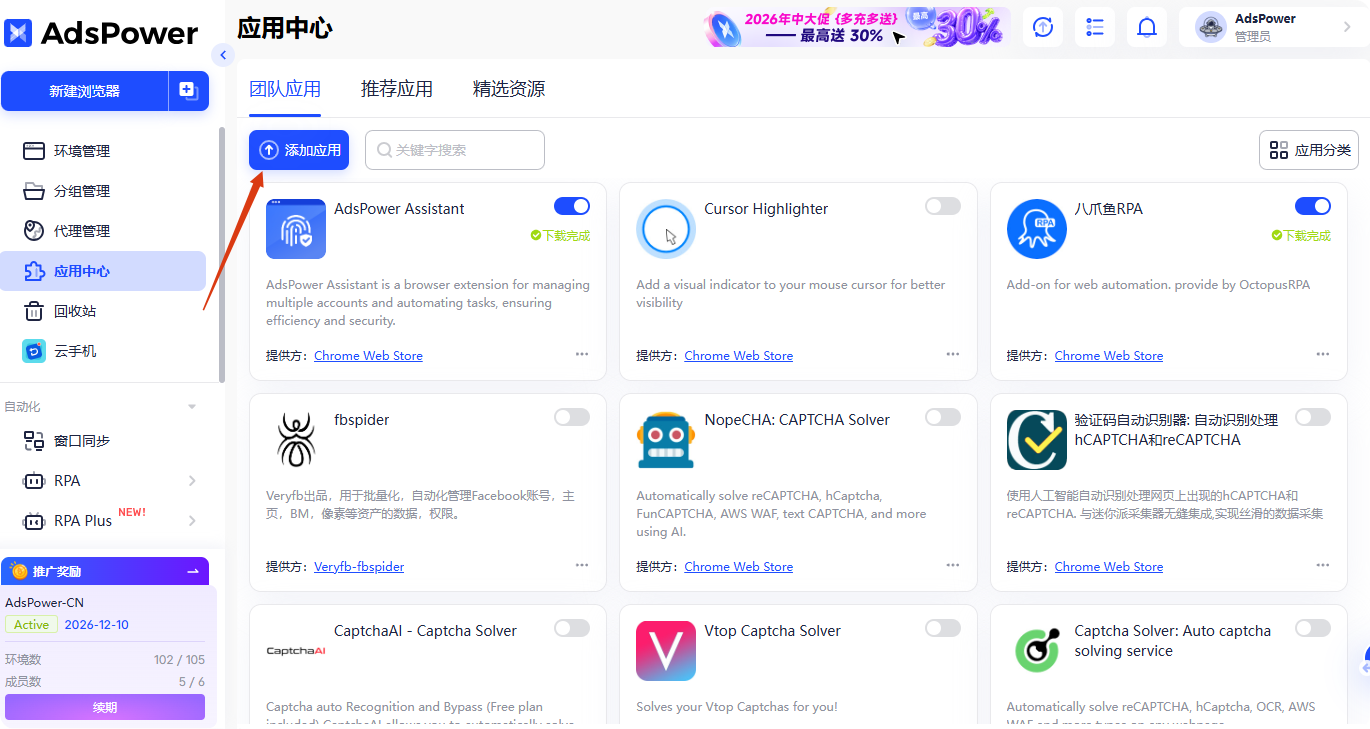Open more options on fbspider card
Screen dimensions: 1370x729
pyautogui.click(x=582, y=565)
